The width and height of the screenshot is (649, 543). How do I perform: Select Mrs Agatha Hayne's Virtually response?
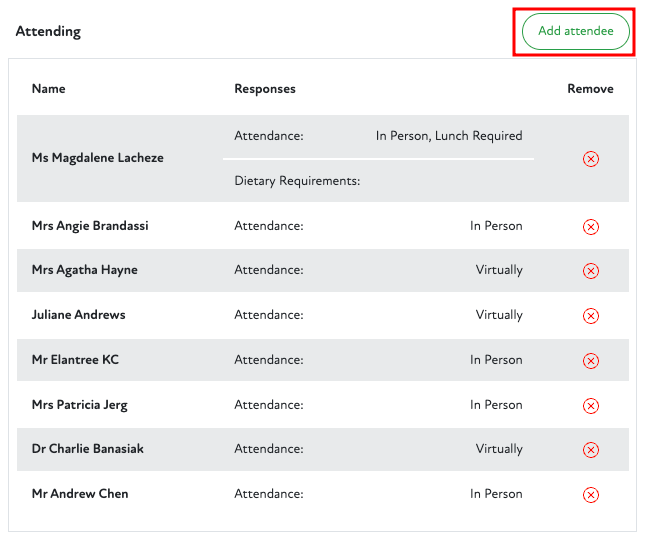pos(498,270)
